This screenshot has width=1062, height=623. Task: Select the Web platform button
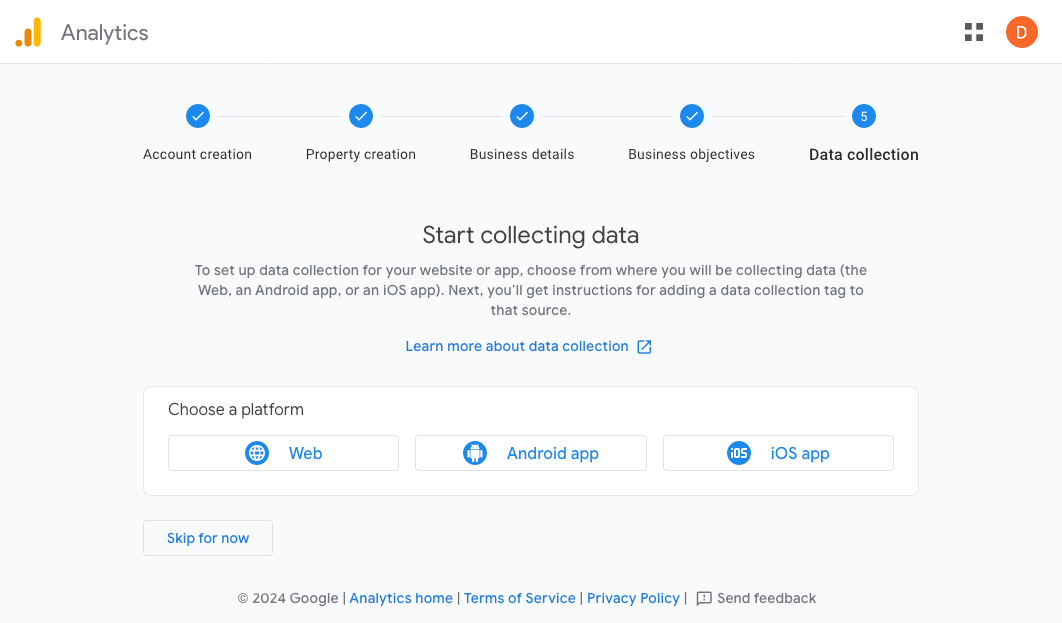pos(283,453)
